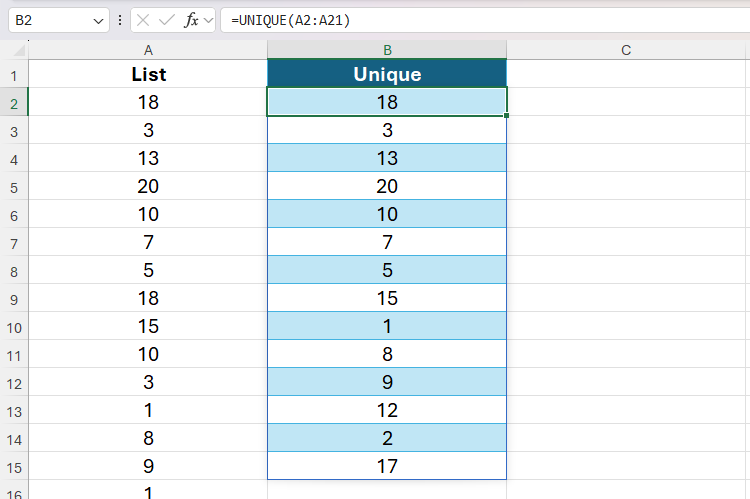750x499 pixels.
Task: Select the row 9 header
Action: point(14,299)
